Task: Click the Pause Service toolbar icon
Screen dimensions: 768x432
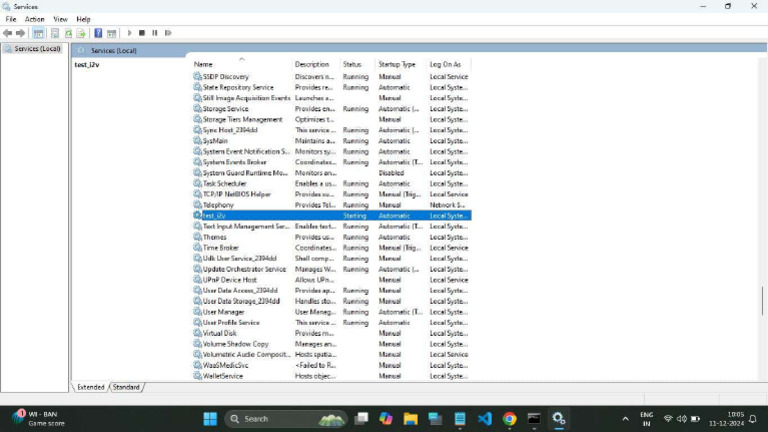Action: coord(155,33)
